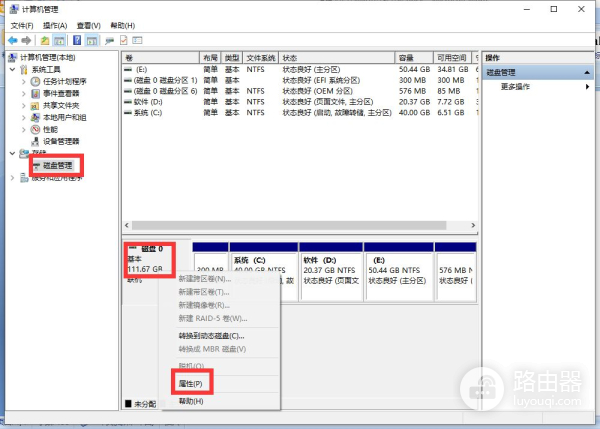This screenshot has width=600, height=429.
Task: Collapse the 系统工具 tree node
Action: tap(12, 69)
